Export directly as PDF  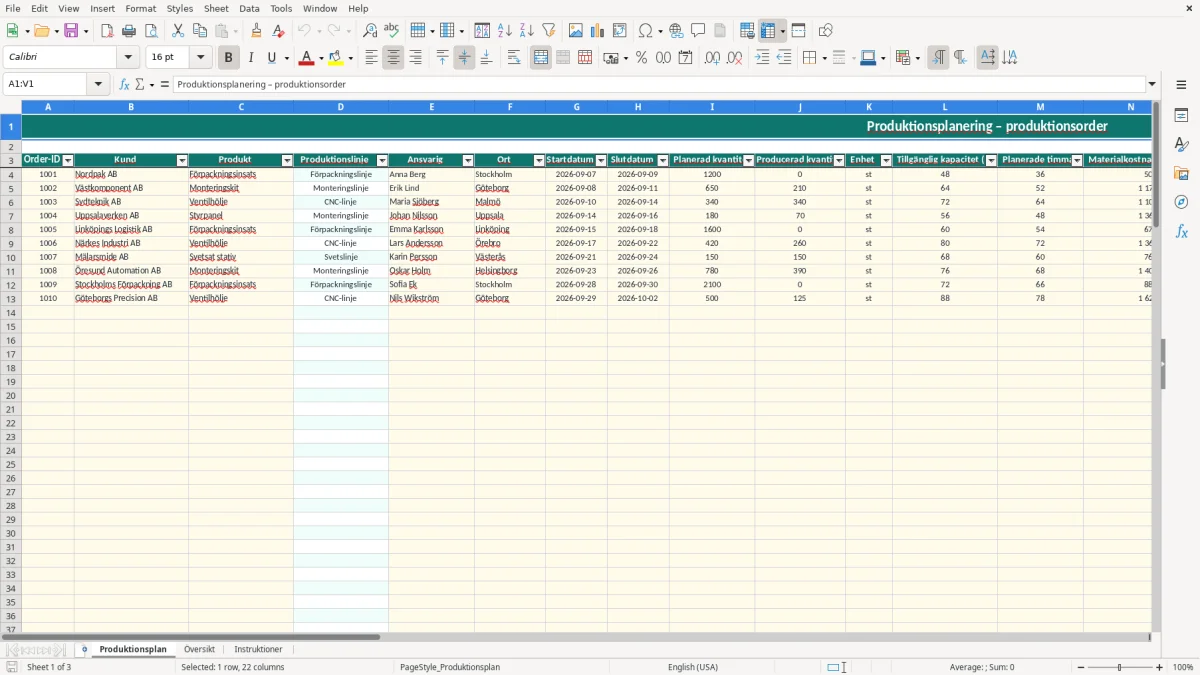coord(107,31)
